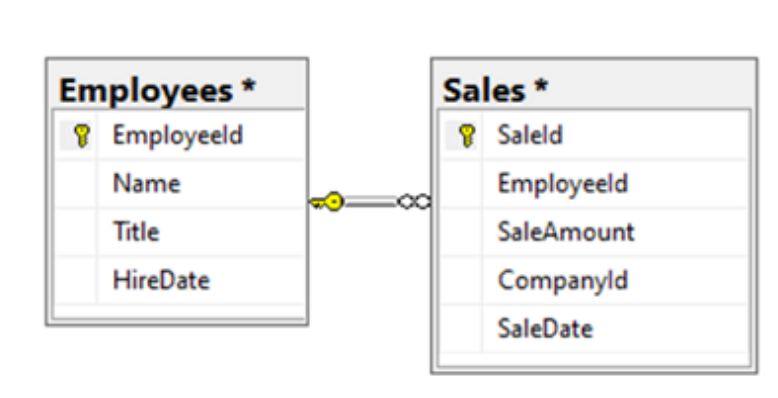Click the relationship line between the tables
Screen dimensions: 778x398
371,202
